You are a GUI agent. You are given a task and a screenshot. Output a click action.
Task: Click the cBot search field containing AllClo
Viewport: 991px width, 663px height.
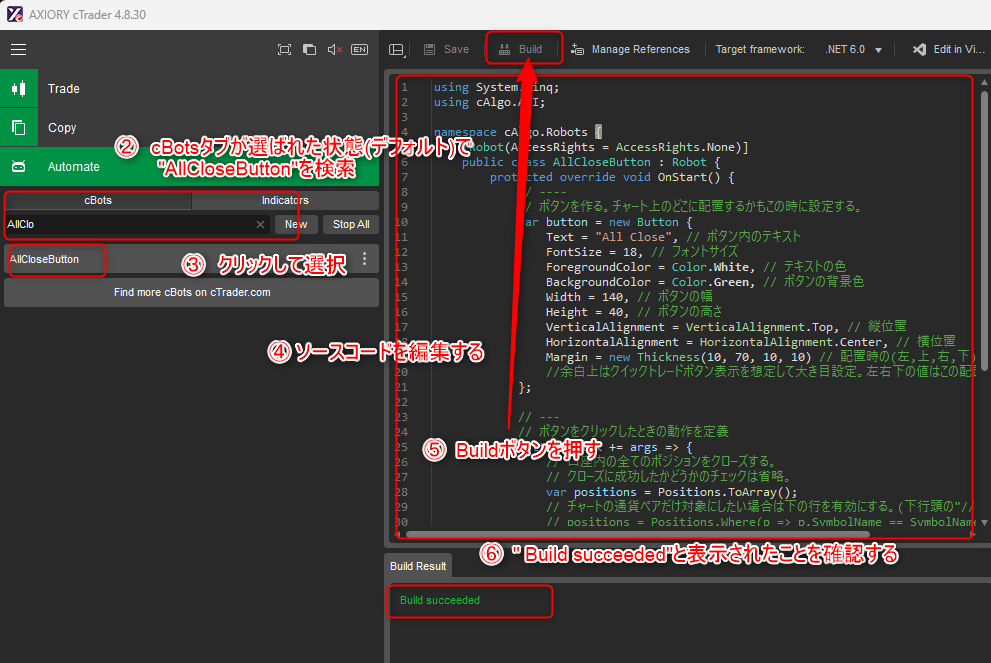129,224
